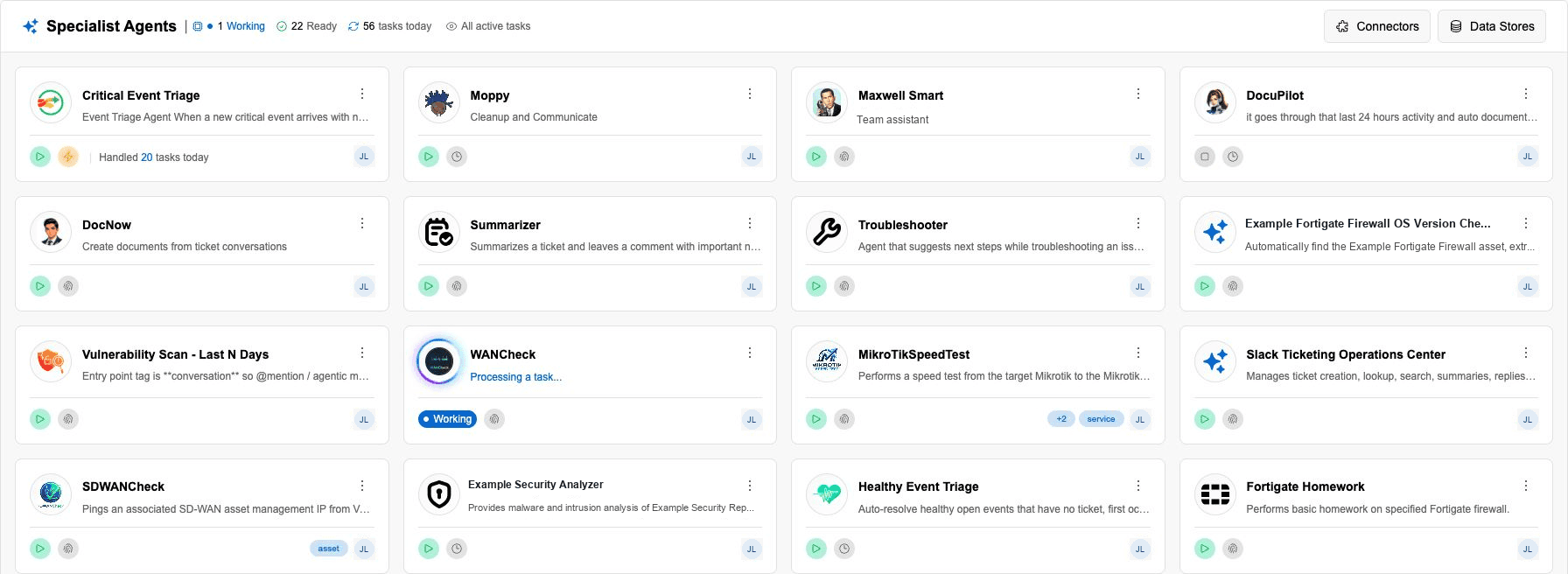This screenshot has width=1568, height=574.
Task: Click the fingerprint icon on Maxwell Smart card
Action: tap(844, 157)
